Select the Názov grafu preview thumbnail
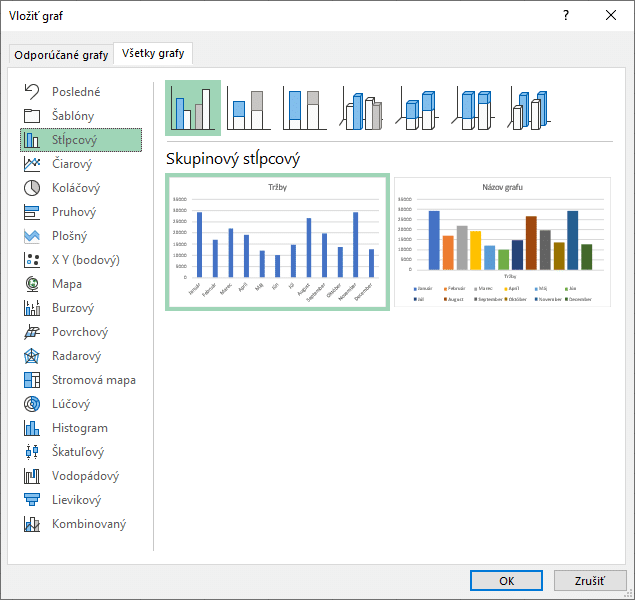Viewport: 635px width, 600px height. pos(502,242)
